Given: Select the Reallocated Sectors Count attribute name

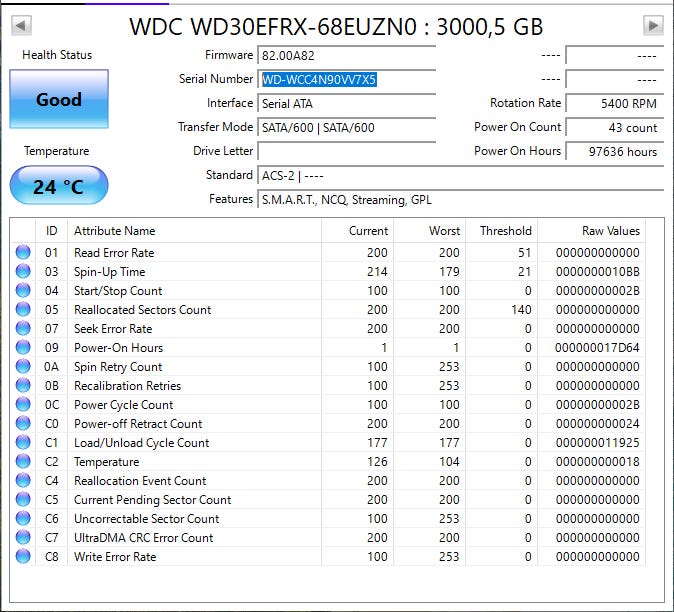Looking at the screenshot, I should point(142,310).
